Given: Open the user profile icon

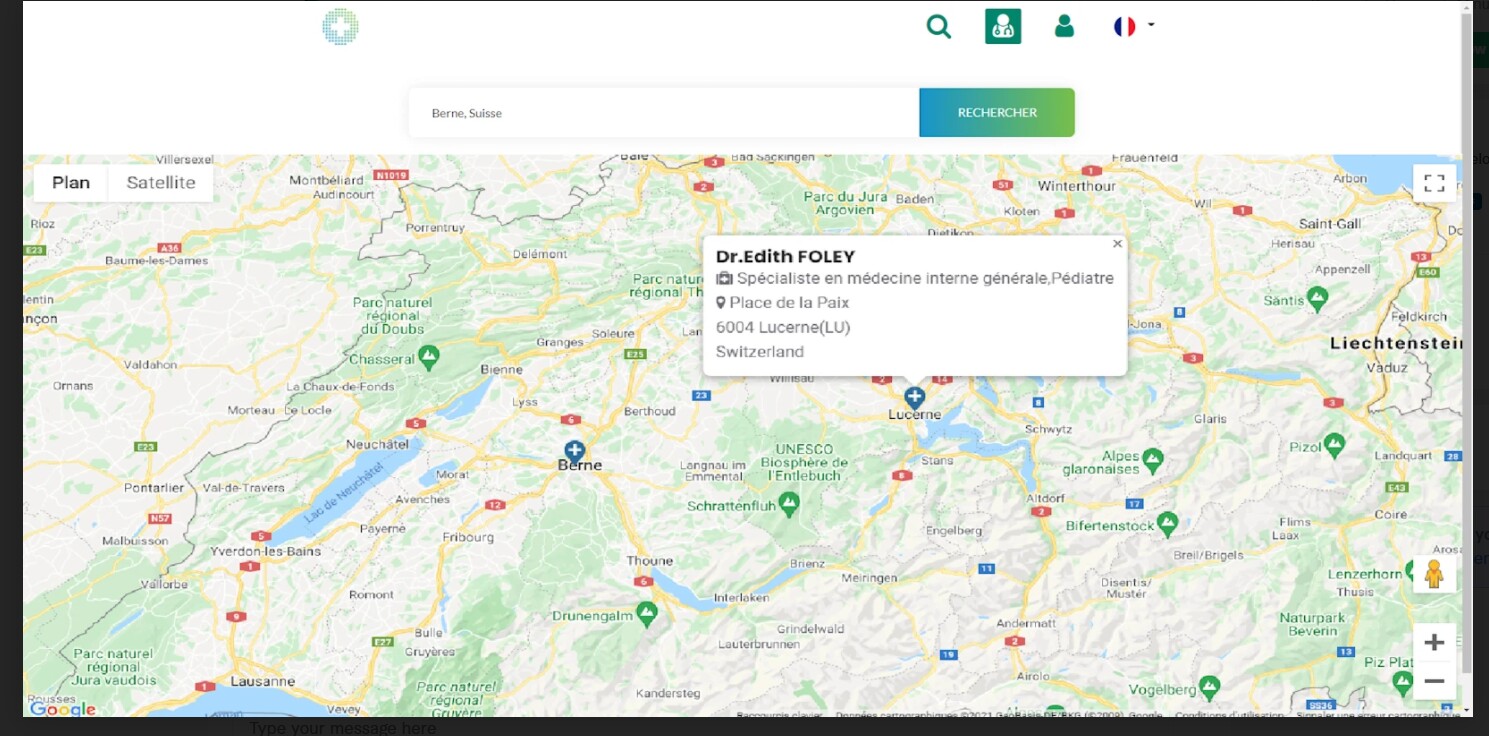Looking at the screenshot, I should 1064,26.
